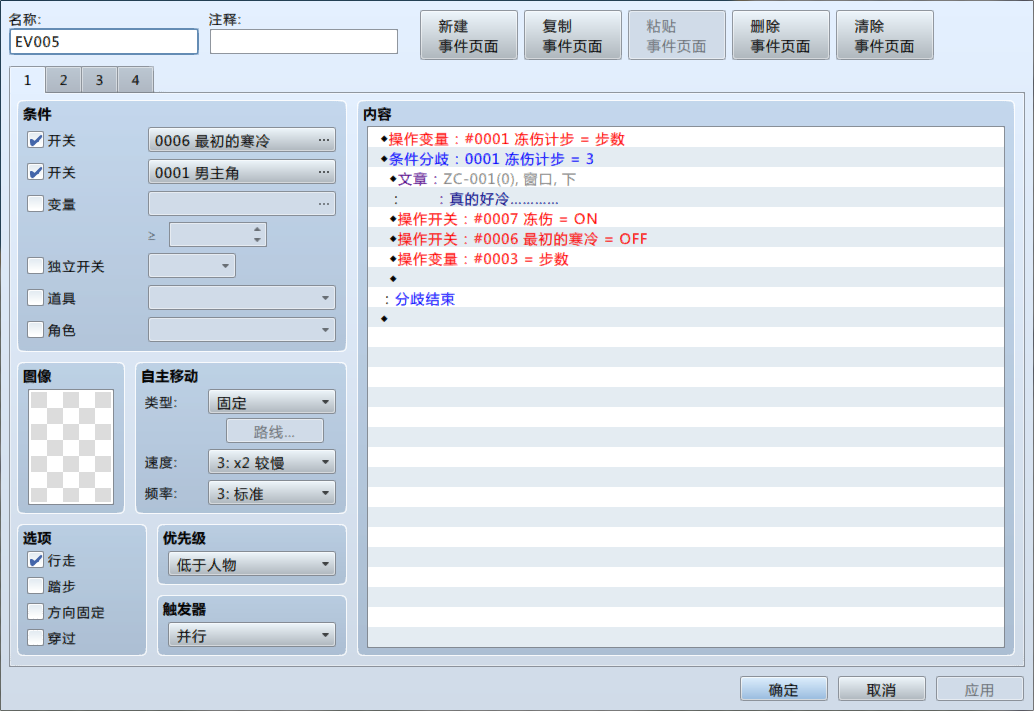
Task: Switch to event page tab 2
Action: tap(63, 80)
